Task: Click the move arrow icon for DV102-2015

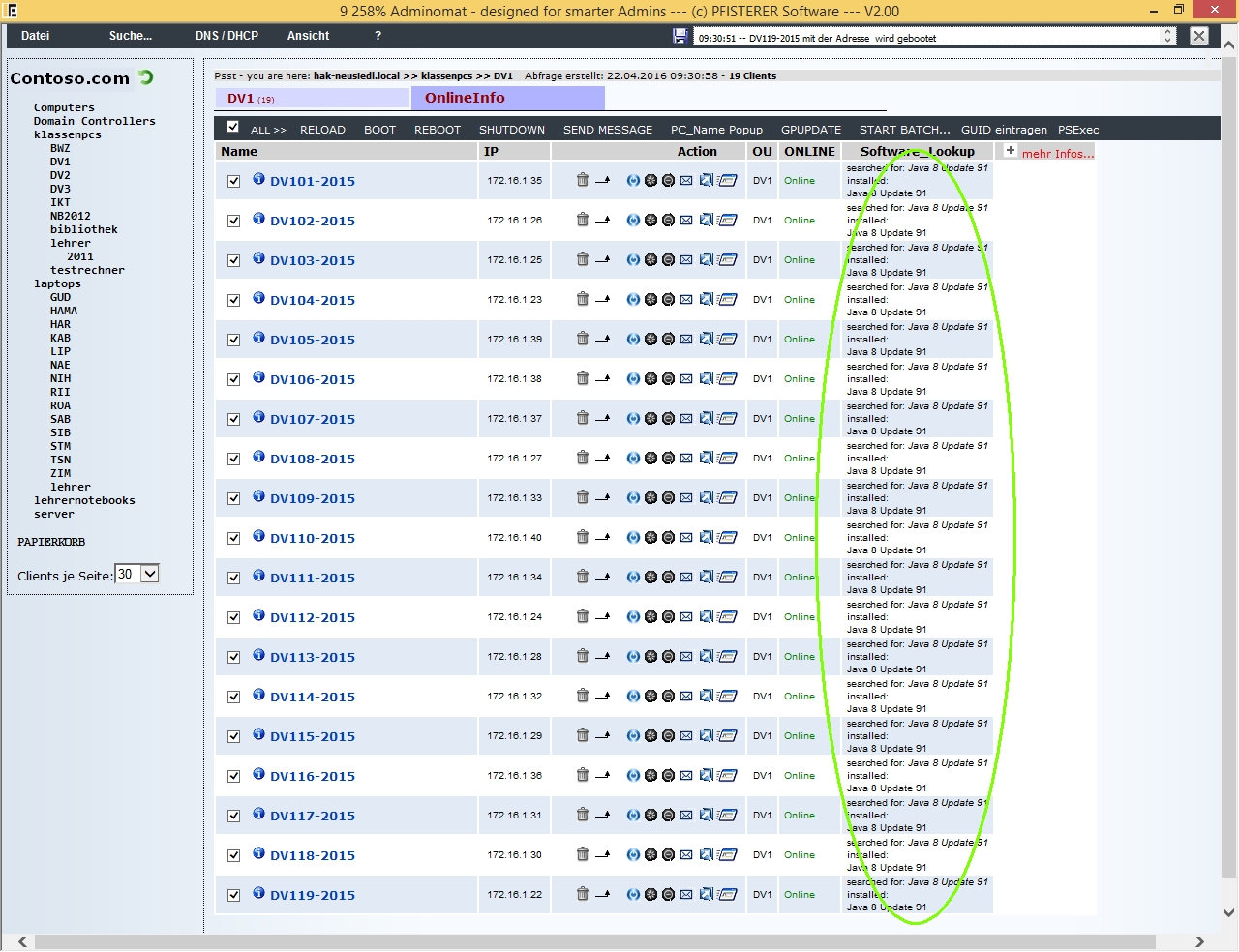Action: tap(602, 220)
